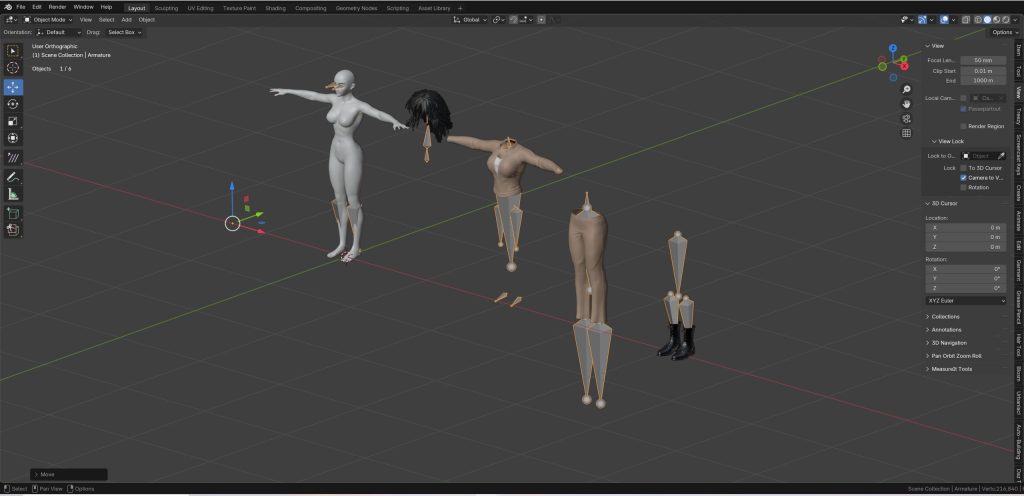The width and height of the screenshot is (1024, 496).
Task: Enable Lock To 3D Cursor checkbox
Action: coord(963,168)
